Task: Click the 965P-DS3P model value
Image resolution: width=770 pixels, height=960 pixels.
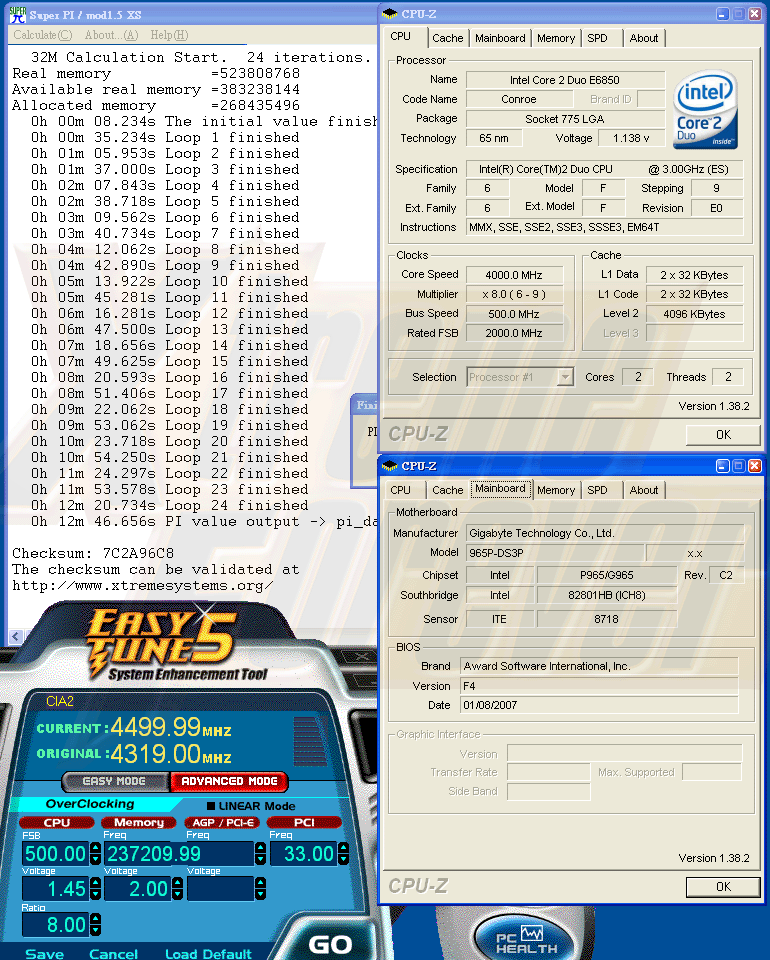Action: pos(555,553)
